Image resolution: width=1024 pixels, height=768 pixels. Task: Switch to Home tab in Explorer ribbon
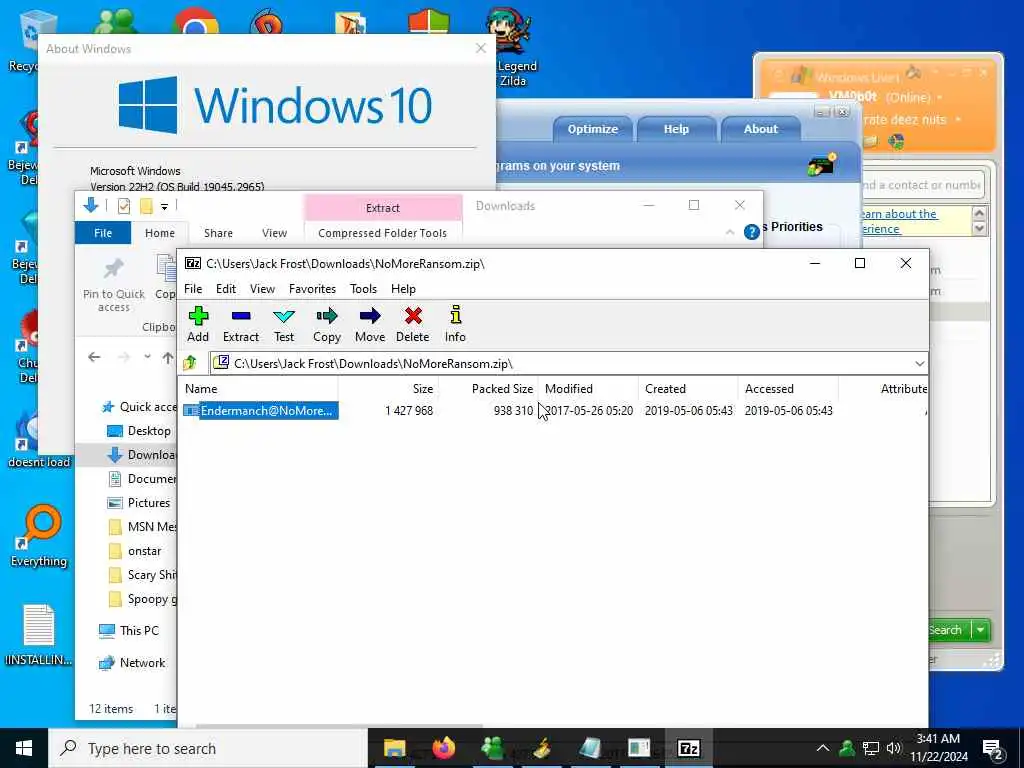click(159, 233)
